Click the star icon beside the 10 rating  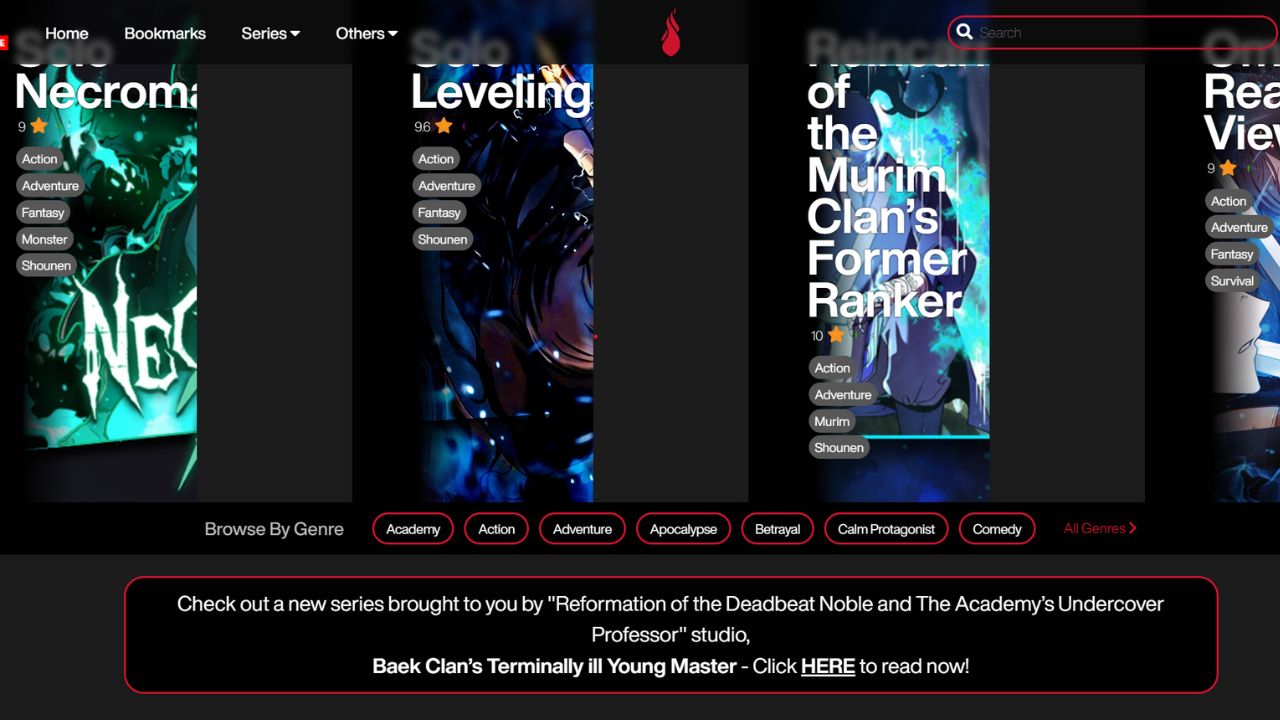pyautogui.click(x=836, y=335)
